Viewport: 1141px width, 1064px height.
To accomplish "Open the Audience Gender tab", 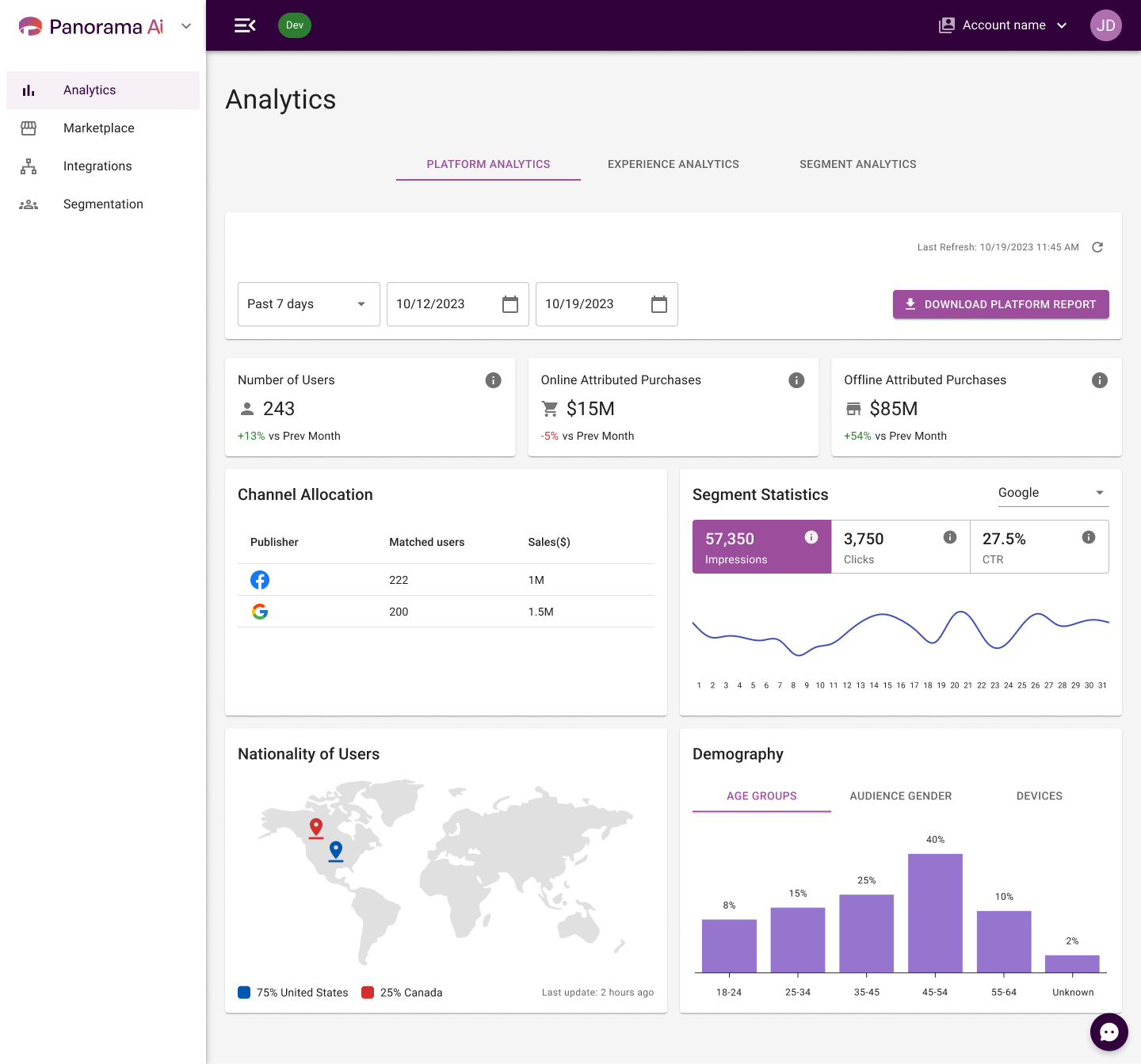I will coord(901,796).
